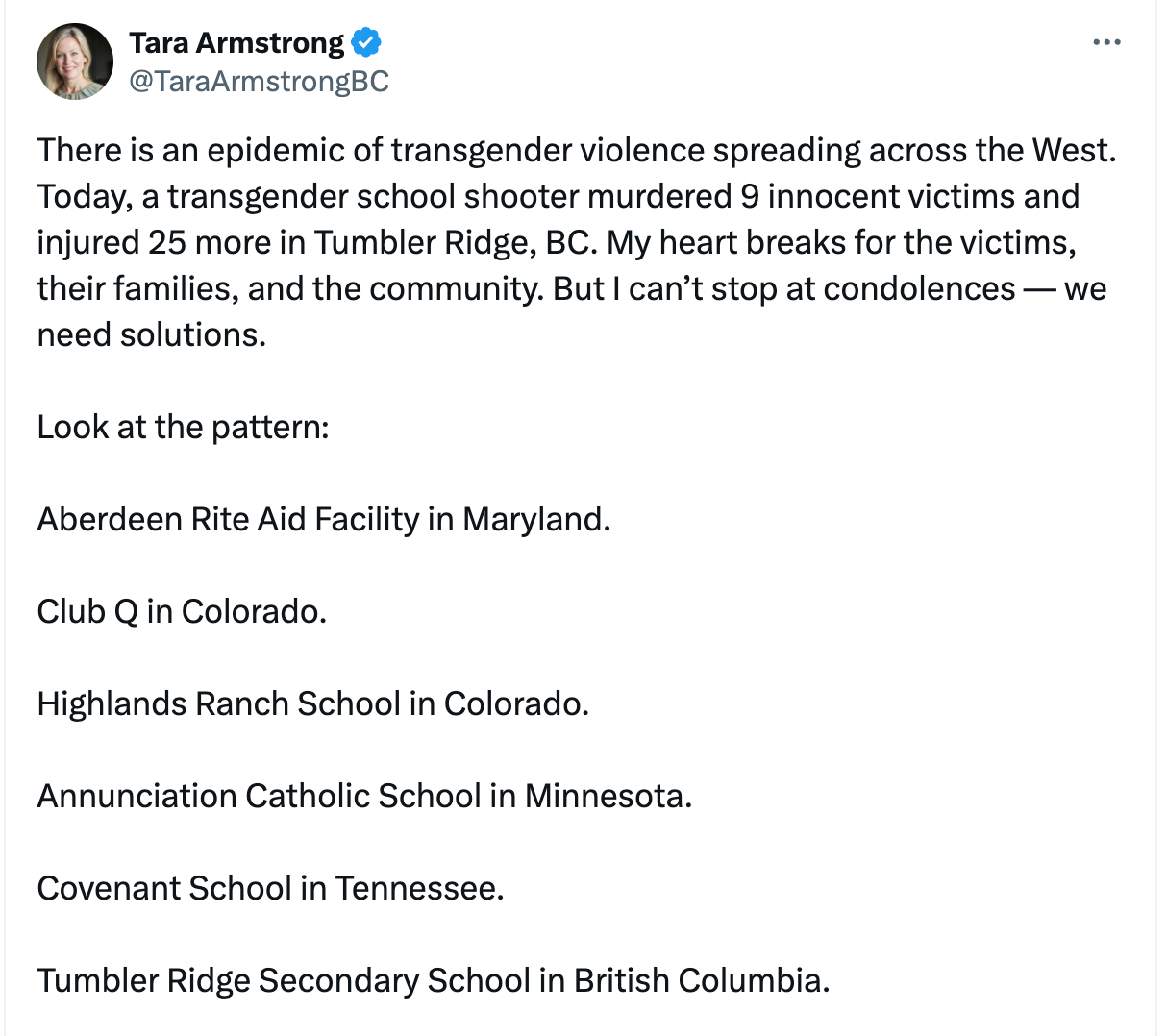The width and height of the screenshot is (1167, 1036).
Task: Click the word 'Maryland' in the list
Action: tap(534, 519)
